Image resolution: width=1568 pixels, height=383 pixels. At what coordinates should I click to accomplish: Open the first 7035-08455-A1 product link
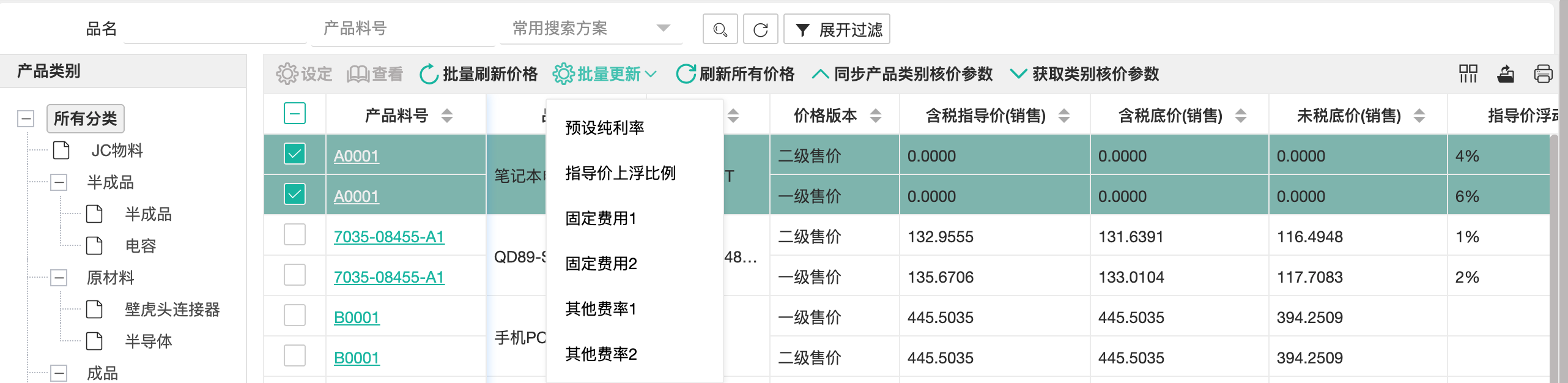tap(389, 237)
